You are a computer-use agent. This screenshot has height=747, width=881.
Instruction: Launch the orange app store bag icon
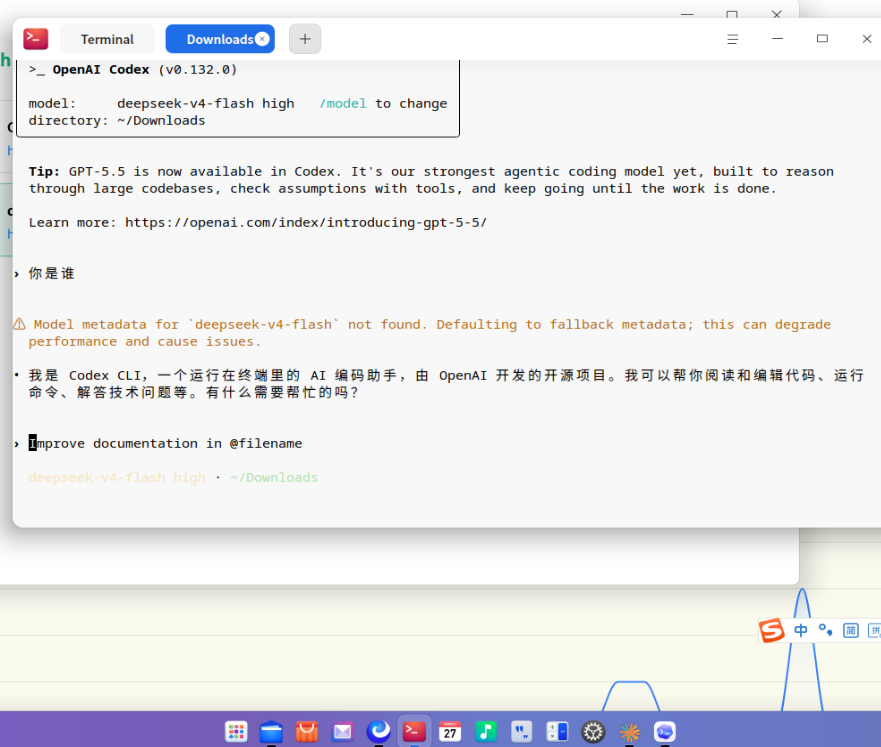pos(307,731)
